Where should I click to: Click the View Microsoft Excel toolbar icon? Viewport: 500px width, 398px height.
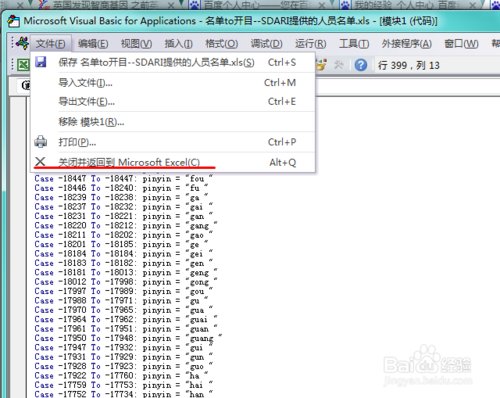23,65
